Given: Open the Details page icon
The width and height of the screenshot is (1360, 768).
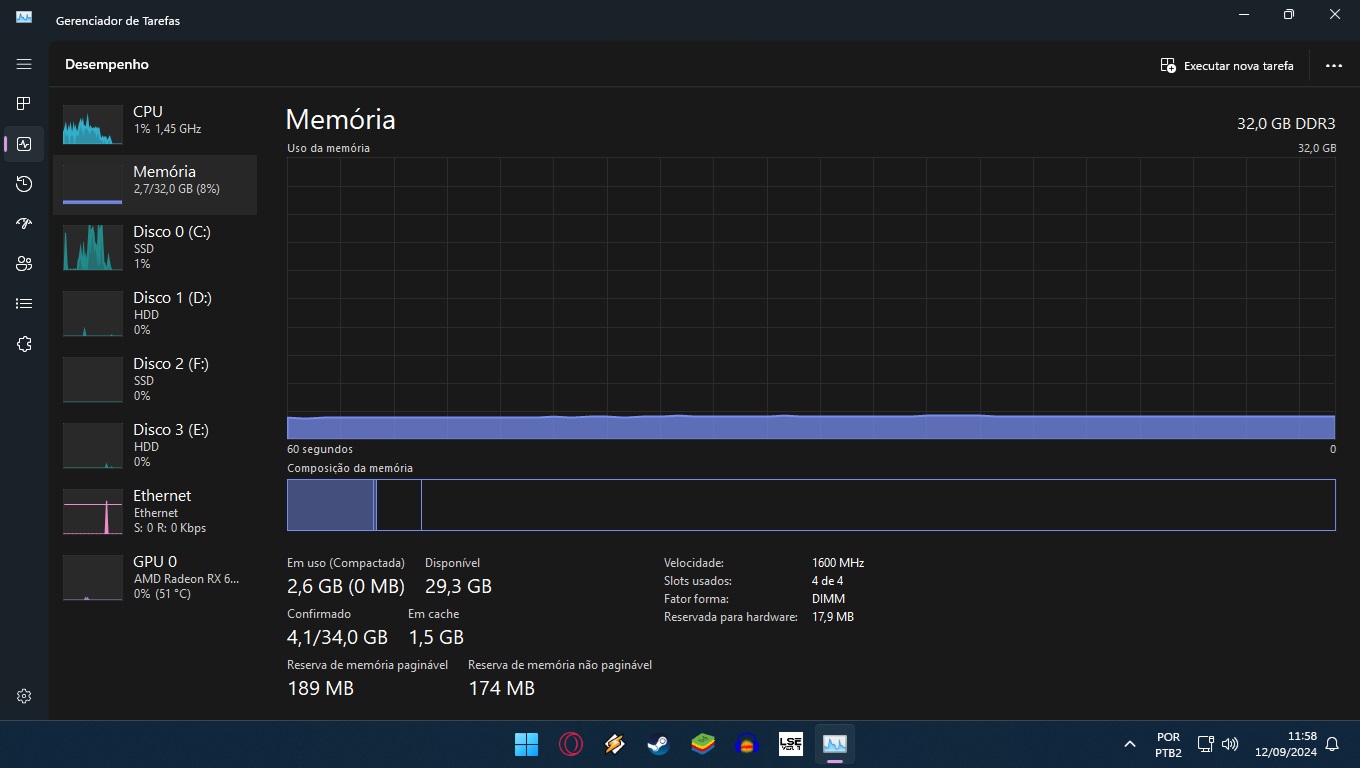Looking at the screenshot, I should [x=24, y=304].
